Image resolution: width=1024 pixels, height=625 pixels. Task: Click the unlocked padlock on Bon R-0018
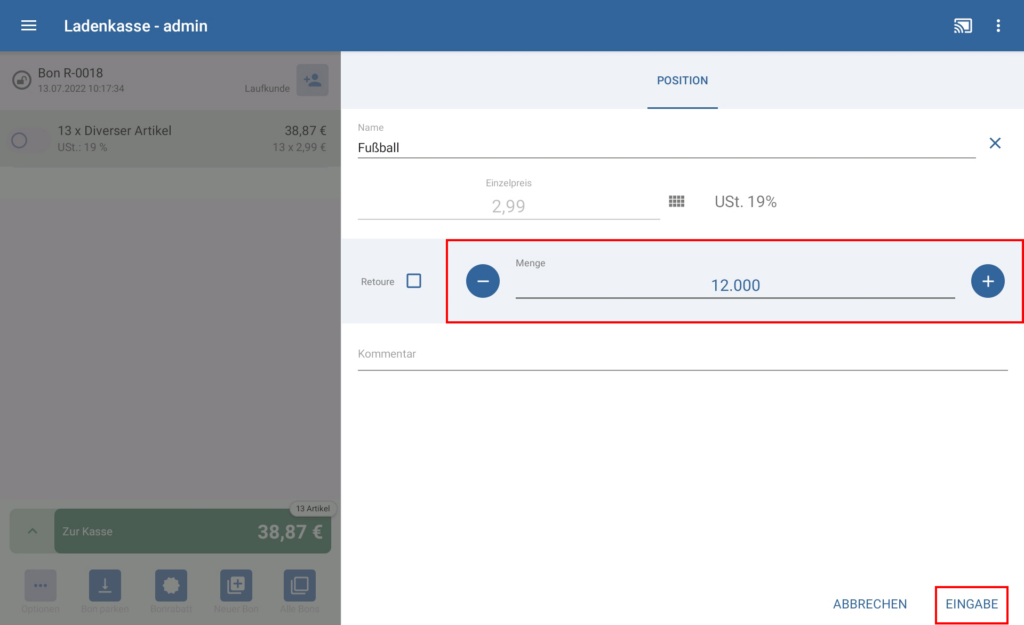coord(21,80)
